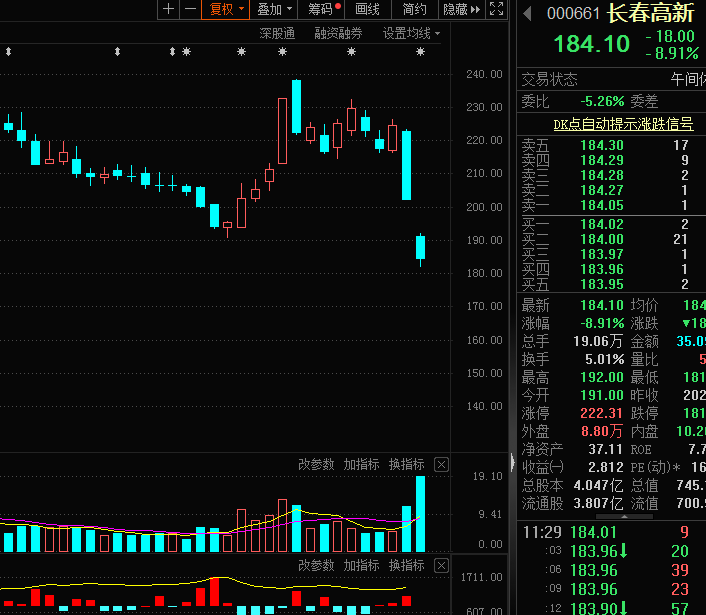The image size is (706, 615).
Task: Click the plus zoom-in icon in toolbar
Action: [x=168, y=9]
